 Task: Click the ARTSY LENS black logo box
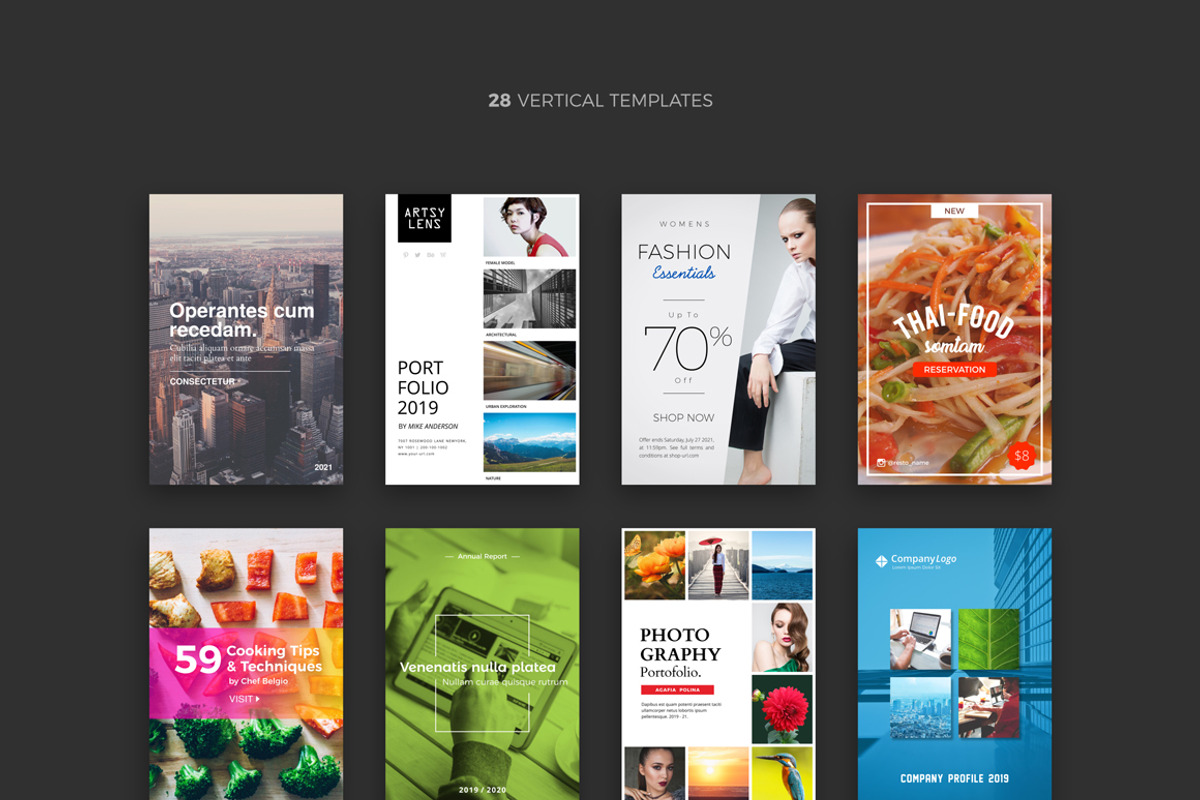425,218
